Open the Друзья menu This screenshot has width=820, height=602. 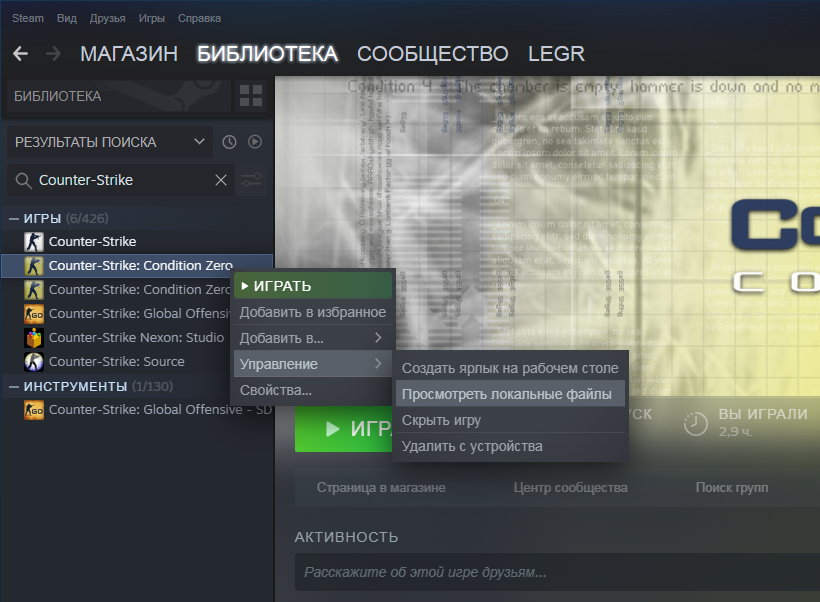pyautogui.click(x=107, y=18)
